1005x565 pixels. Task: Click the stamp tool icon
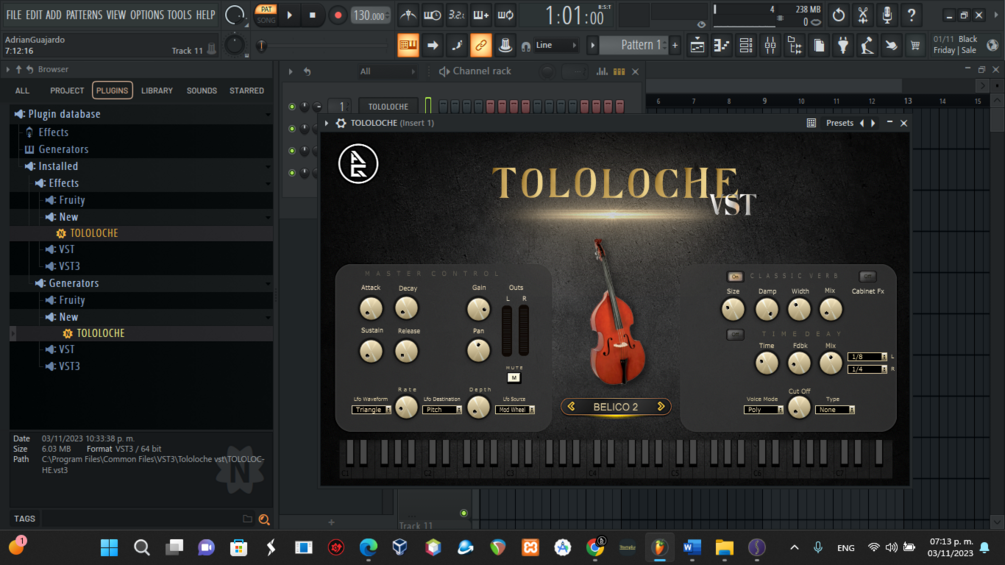pos(505,45)
